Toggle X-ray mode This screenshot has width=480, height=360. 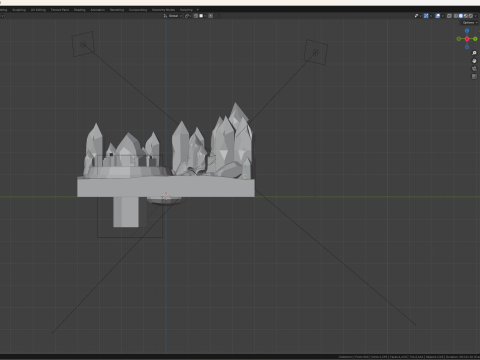[449, 16]
